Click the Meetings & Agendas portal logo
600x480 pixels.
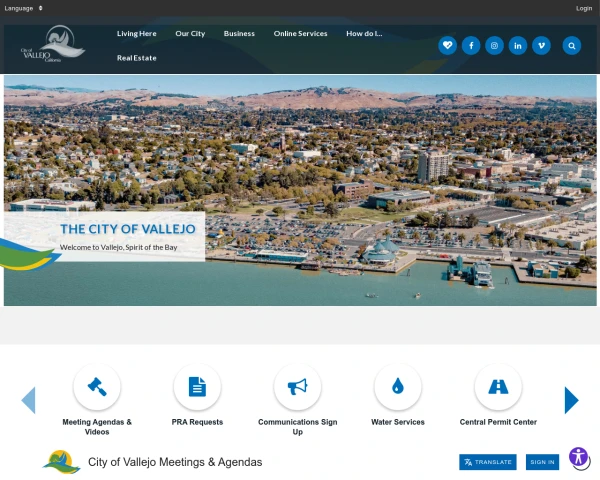tap(61, 462)
